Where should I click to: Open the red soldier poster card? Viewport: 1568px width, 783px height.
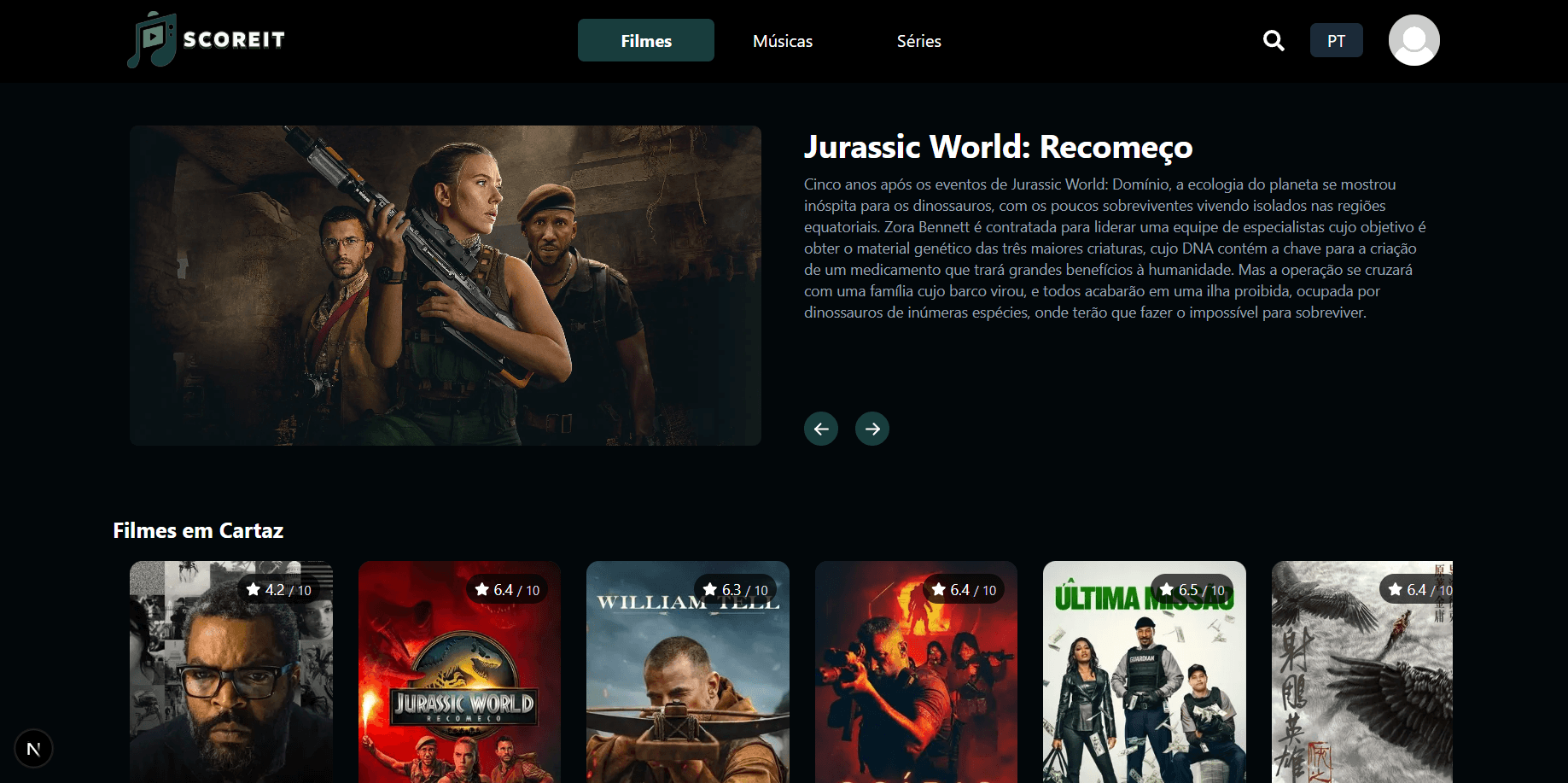(916, 672)
